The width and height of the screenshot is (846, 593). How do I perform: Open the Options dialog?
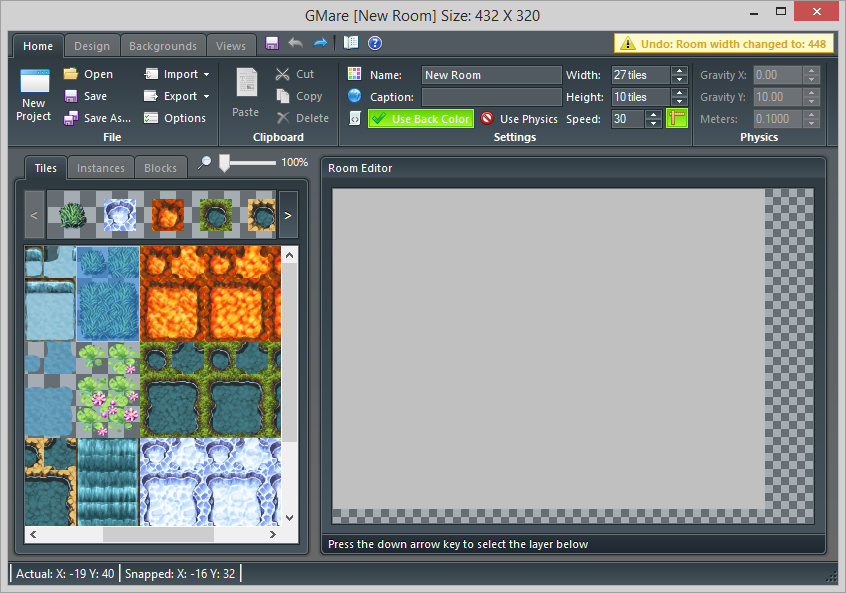tap(175, 118)
